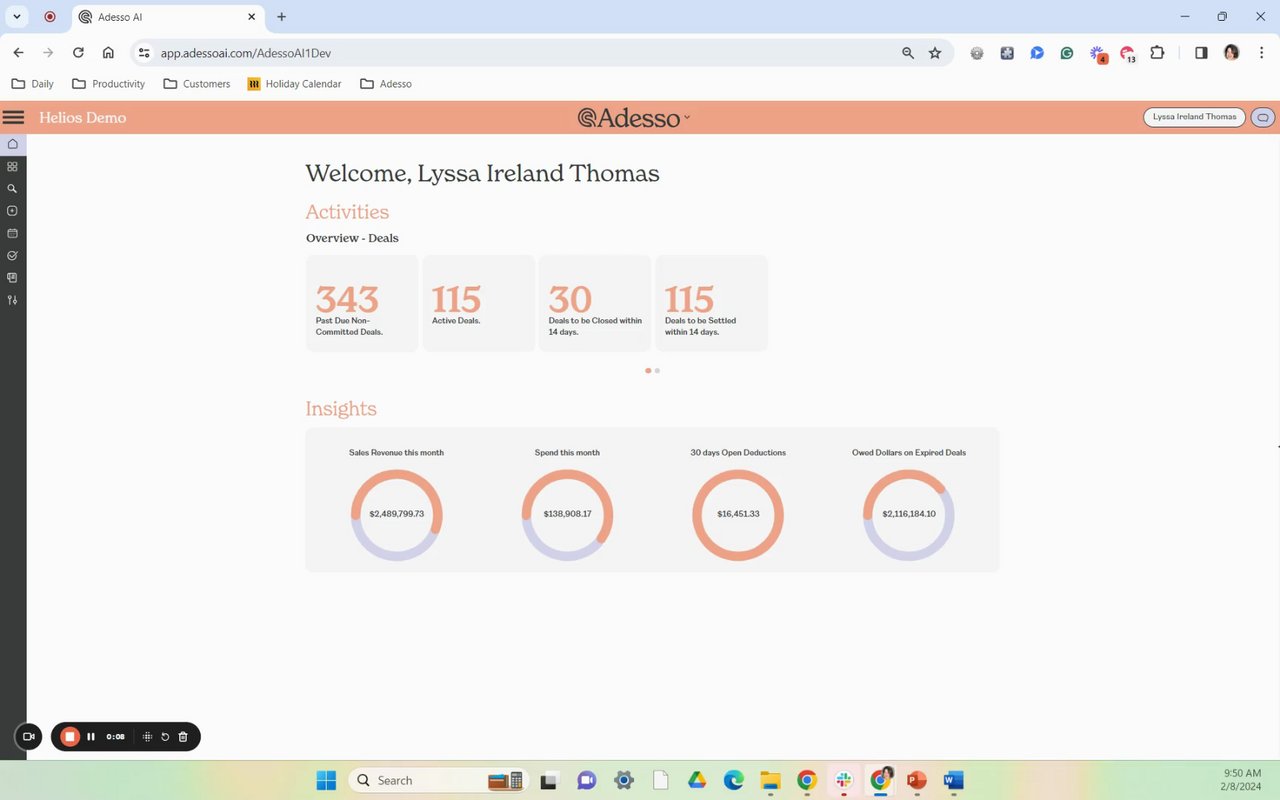Open the document/report icon in sidebar

[13, 277]
